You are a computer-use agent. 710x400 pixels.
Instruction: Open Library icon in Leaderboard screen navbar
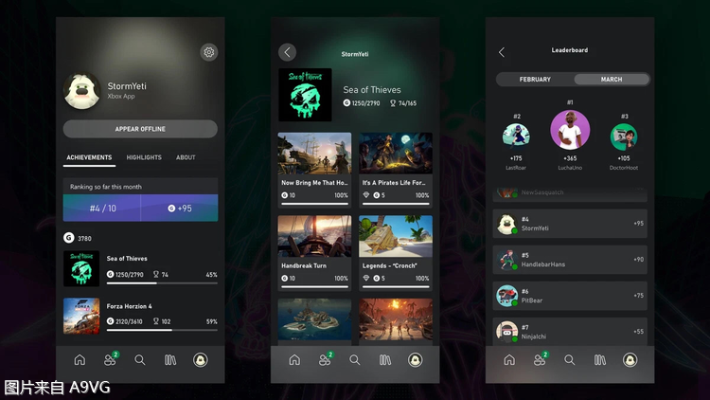pos(600,360)
